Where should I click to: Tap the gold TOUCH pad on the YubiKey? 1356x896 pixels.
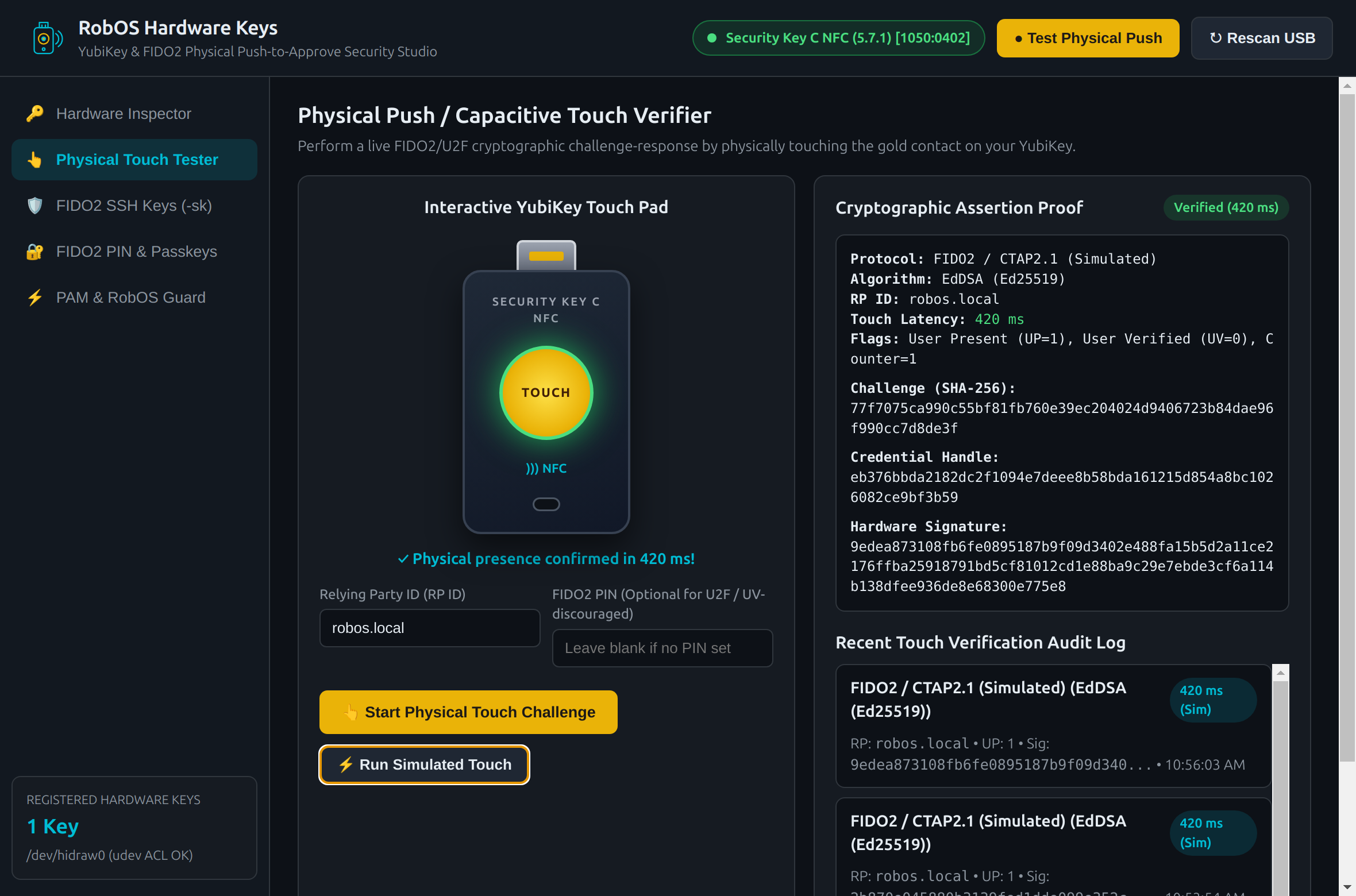click(546, 393)
